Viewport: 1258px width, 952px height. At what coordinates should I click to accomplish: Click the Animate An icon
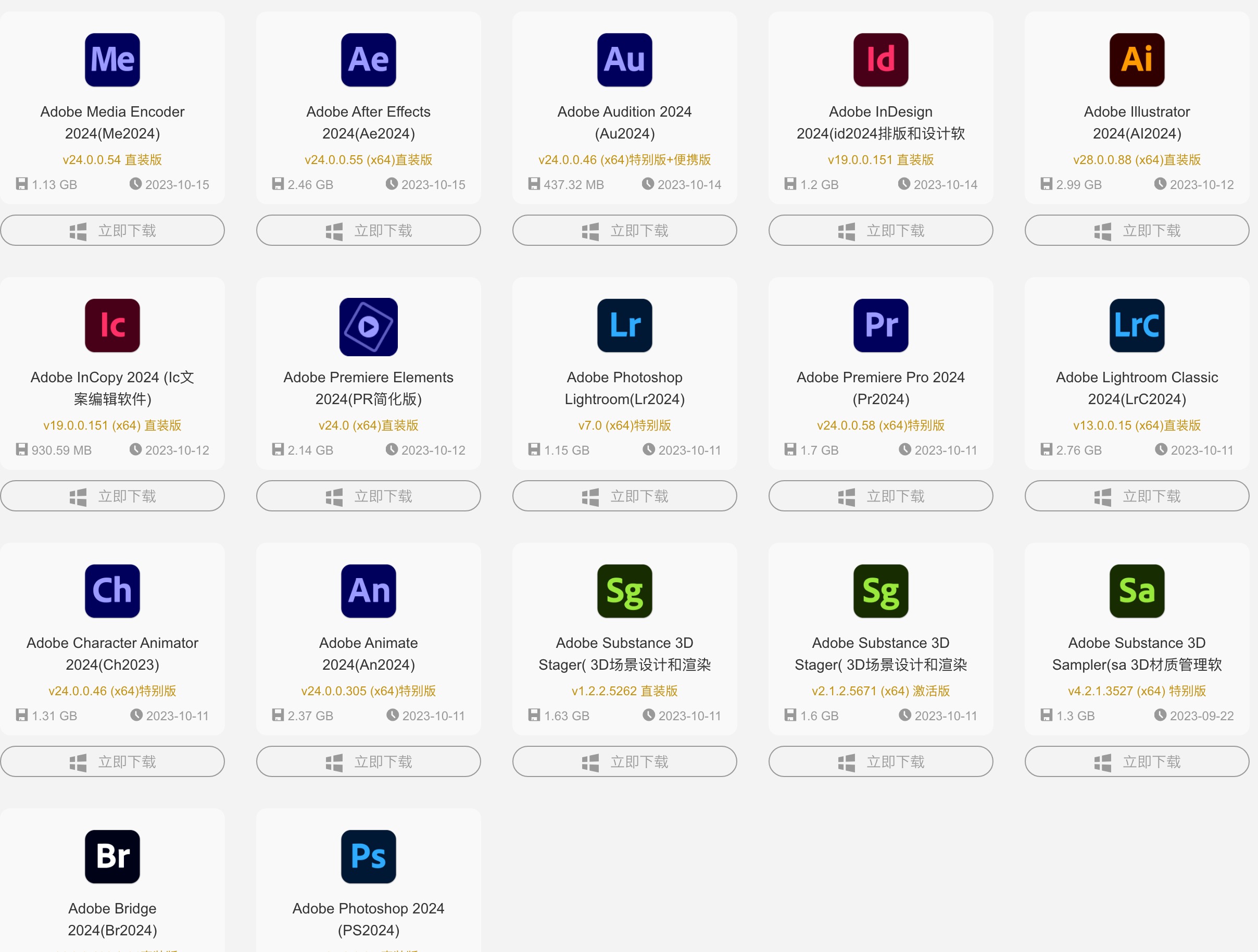tap(369, 591)
